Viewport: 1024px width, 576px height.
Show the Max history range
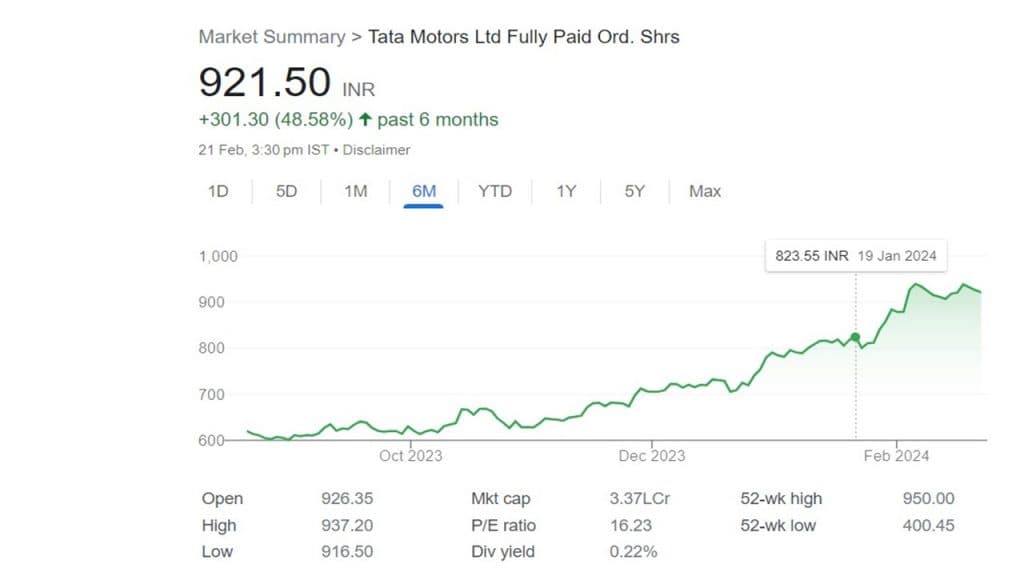point(705,191)
